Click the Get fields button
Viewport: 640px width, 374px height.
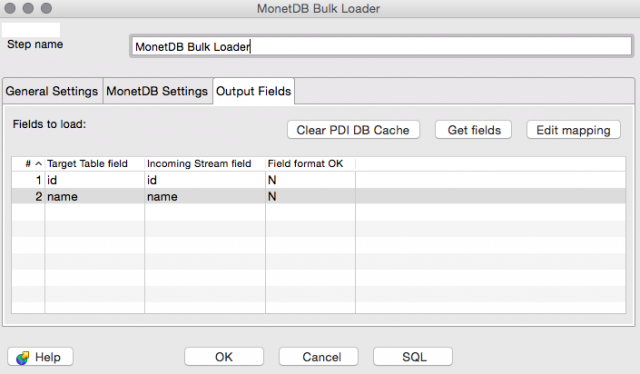click(x=473, y=130)
